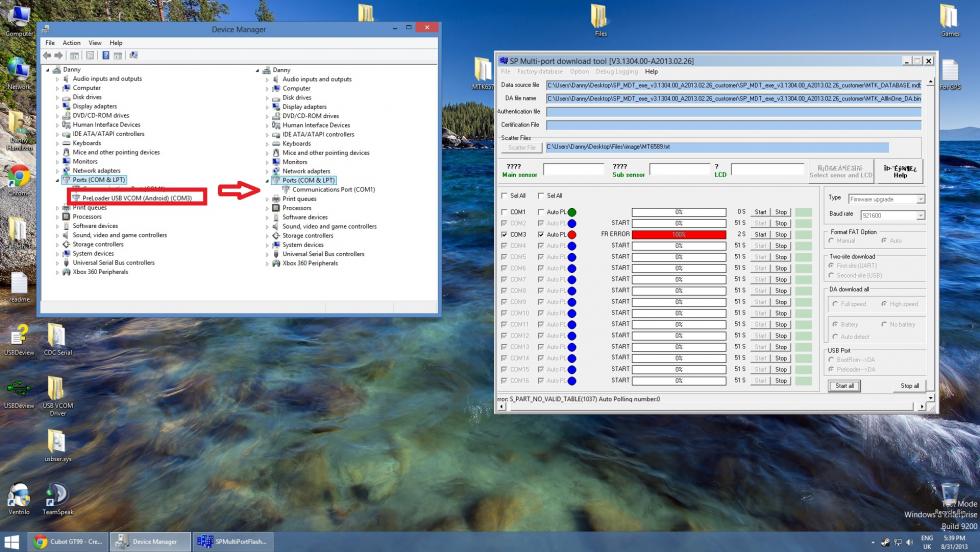Open the USB VCOM Driver folder

(x=57, y=396)
